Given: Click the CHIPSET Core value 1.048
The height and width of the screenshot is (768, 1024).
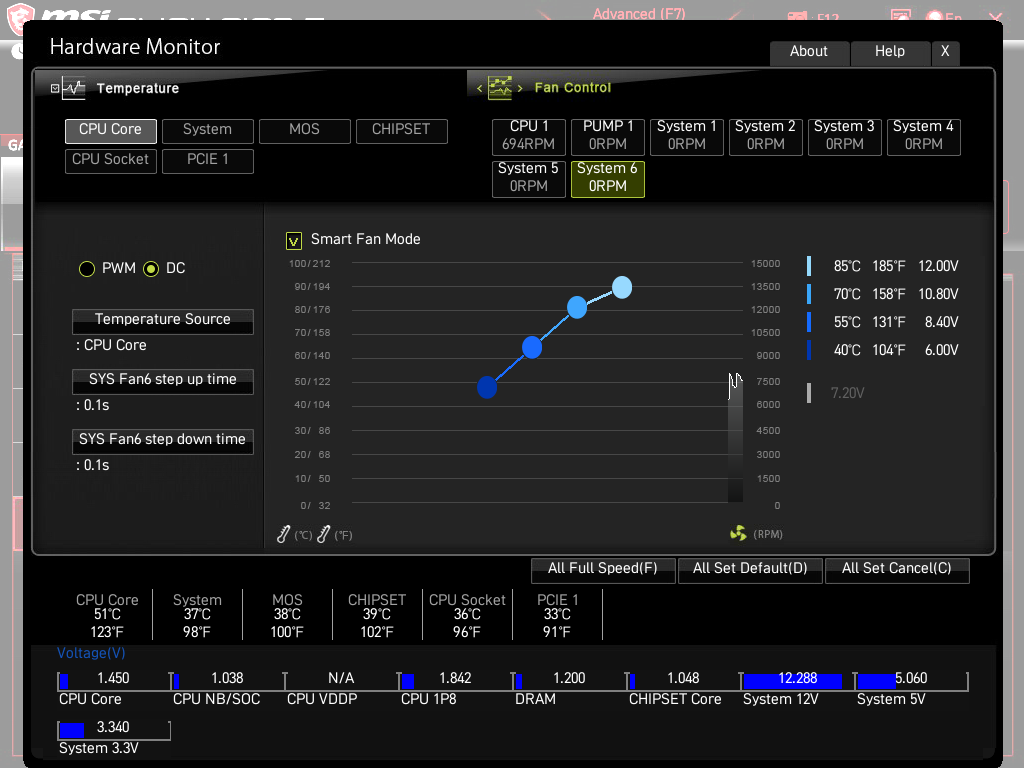Looking at the screenshot, I should 683,679.
